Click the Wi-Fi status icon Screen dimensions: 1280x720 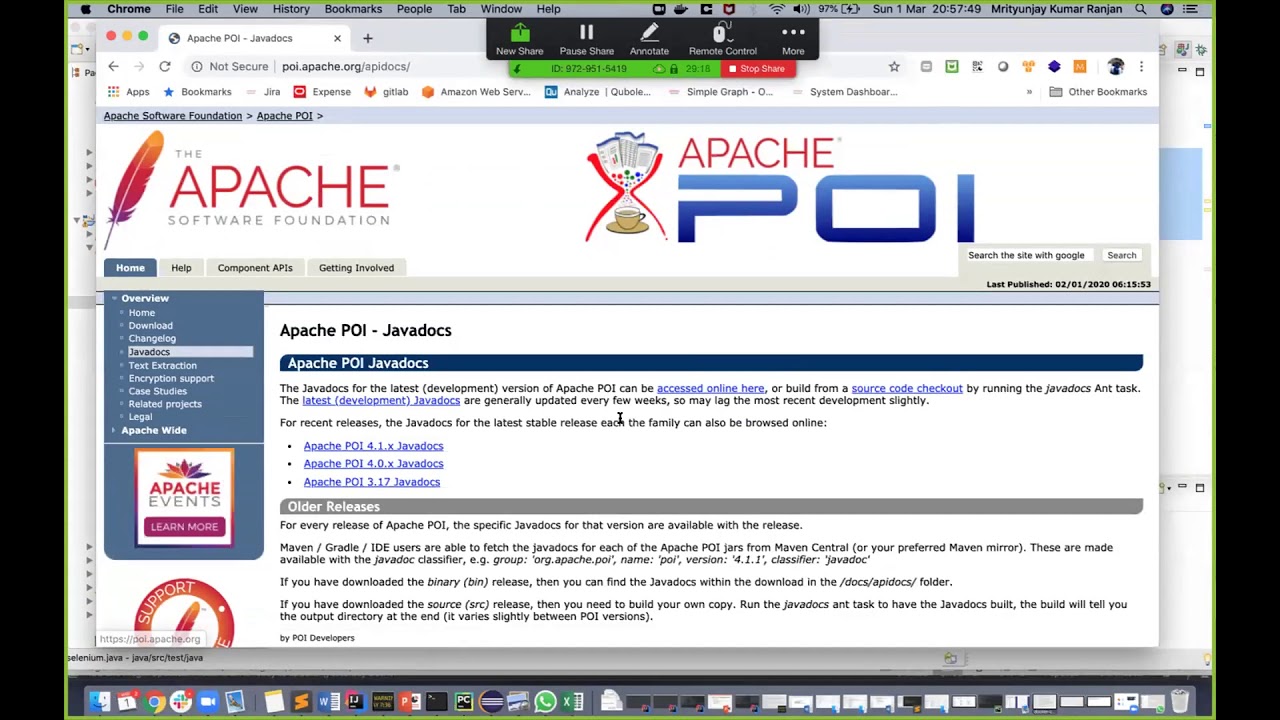coord(777,9)
